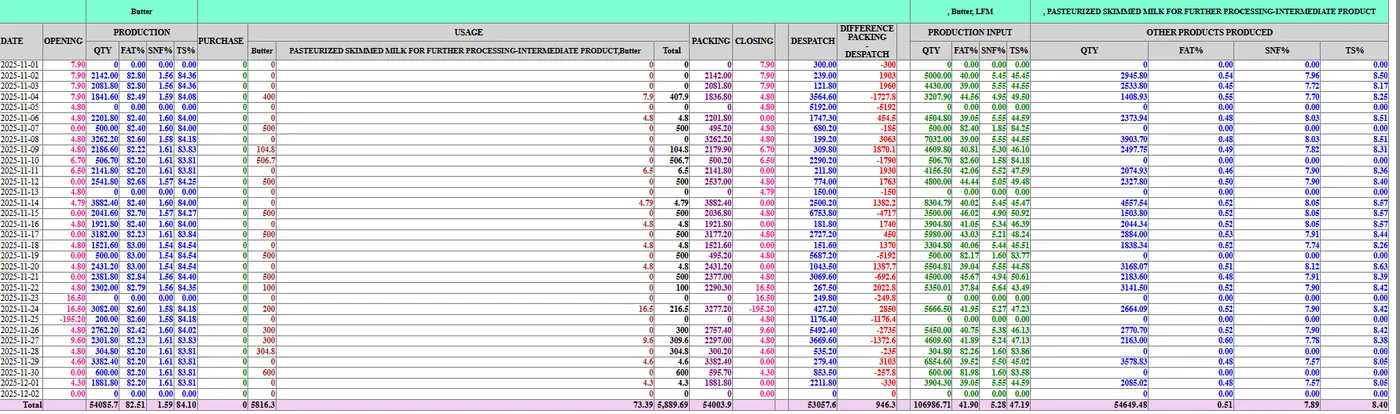Click the DATE column header

(x=12, y=41)
